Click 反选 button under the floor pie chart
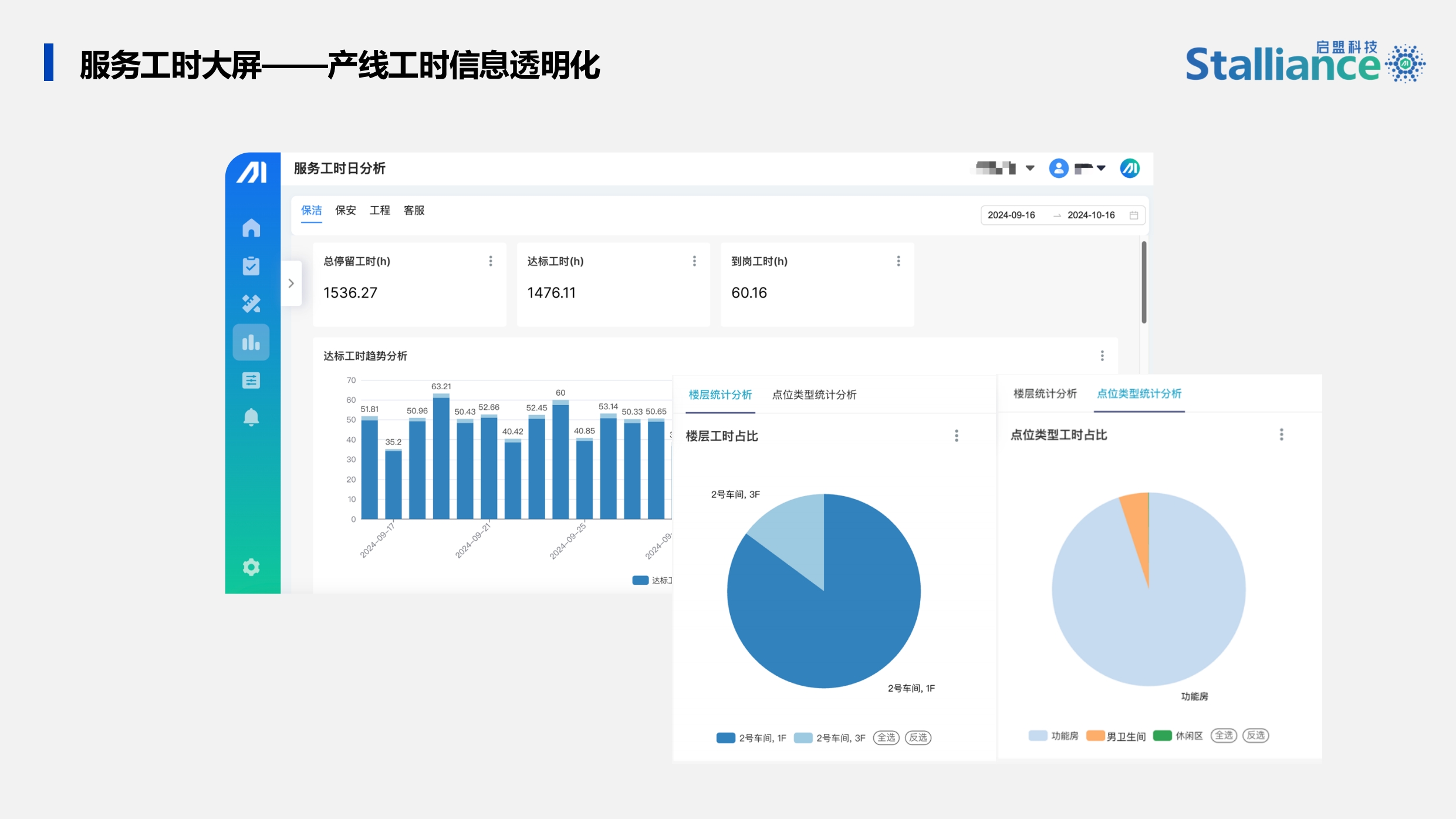Screen dimensions: 1456x819 [x=918, y=737]
